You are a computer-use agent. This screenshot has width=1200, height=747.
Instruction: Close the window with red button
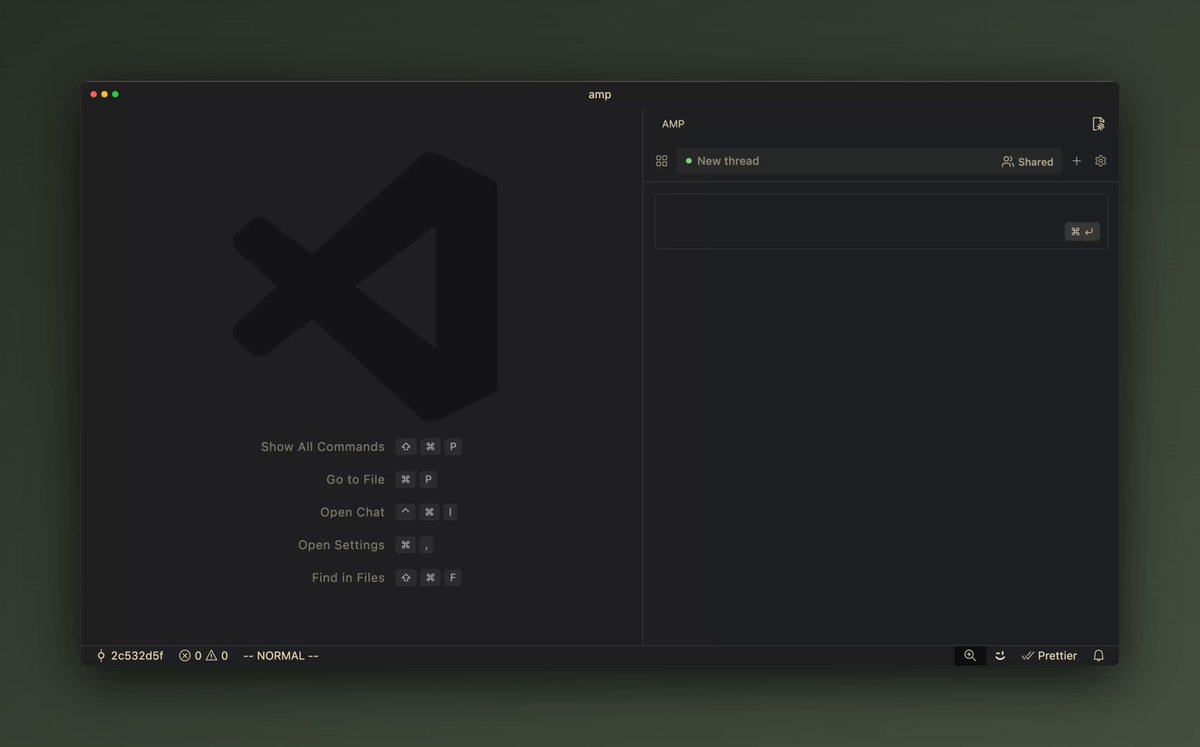94,94
